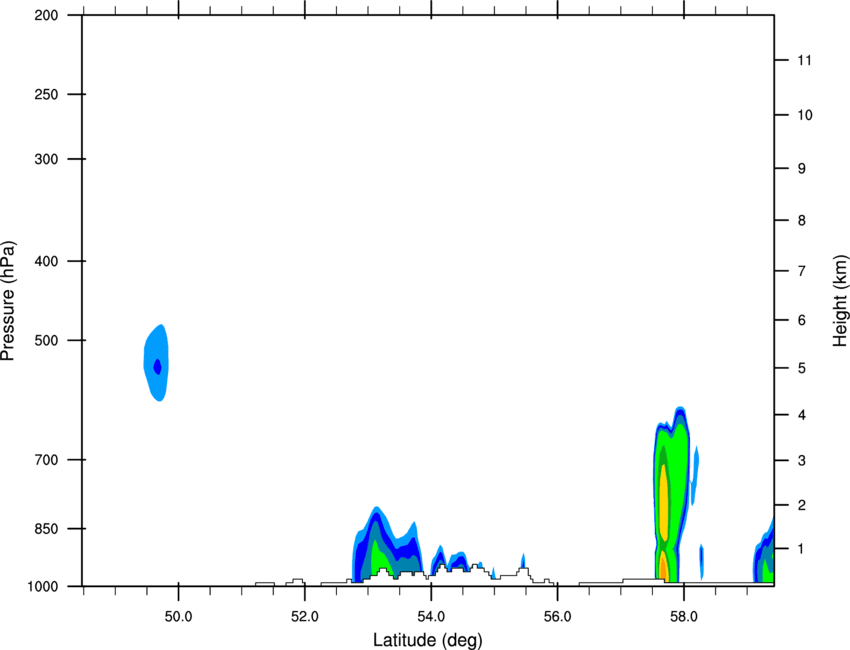850x650 pixels.
Task: Click the 4 km height label
Action: point(802,415)
